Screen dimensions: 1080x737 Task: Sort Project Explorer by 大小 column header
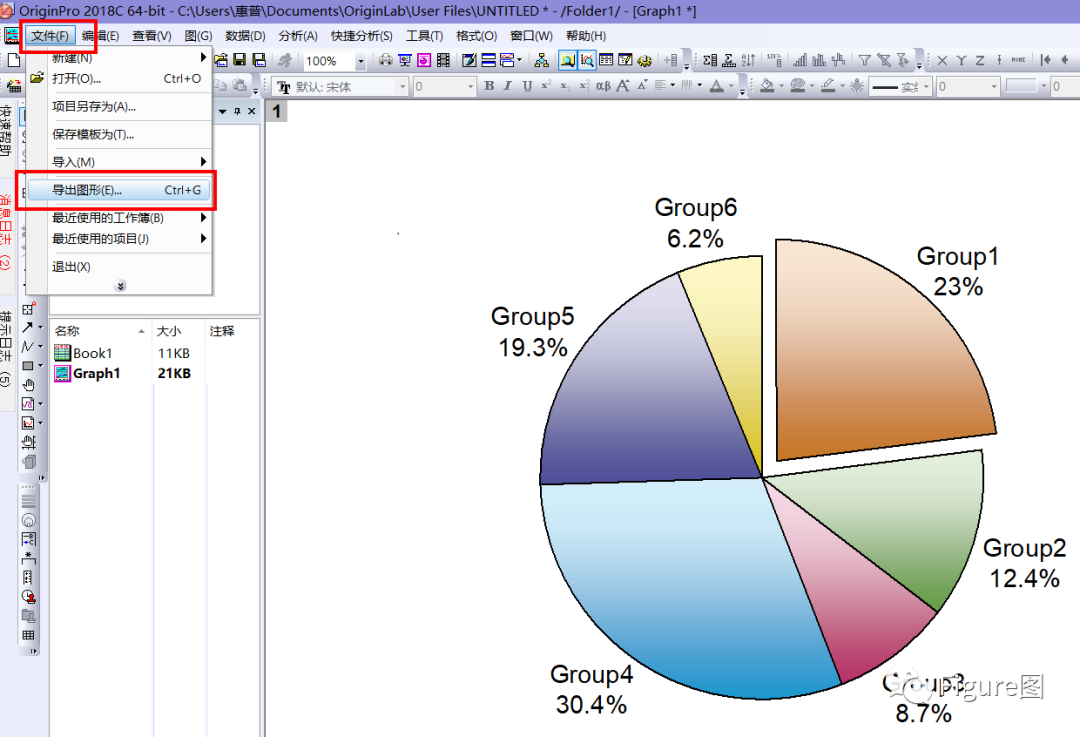click(178, 331)
